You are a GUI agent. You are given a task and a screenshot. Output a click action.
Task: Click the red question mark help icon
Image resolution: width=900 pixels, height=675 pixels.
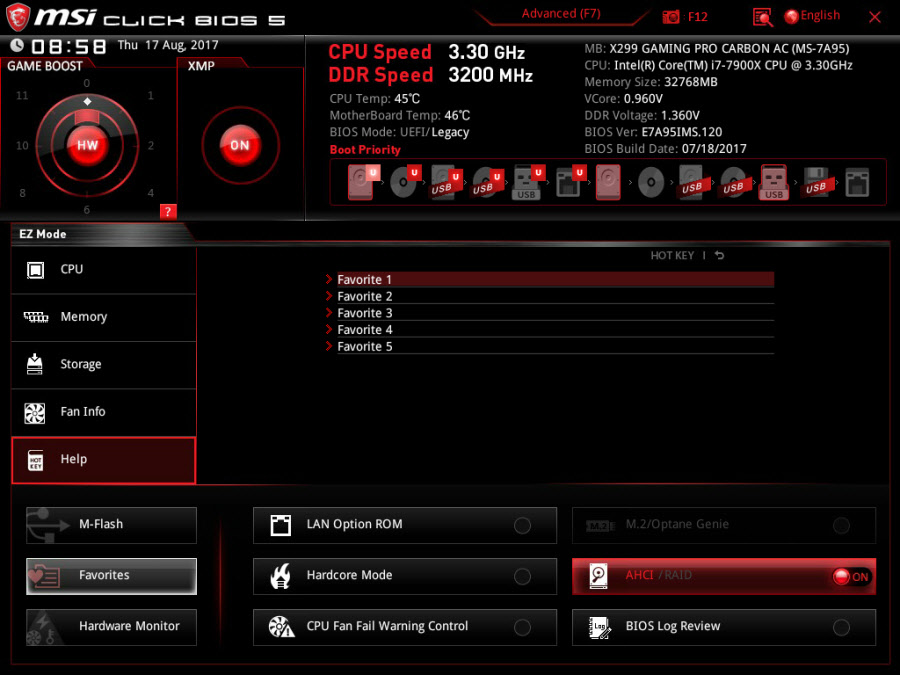[x=168, y=211]
